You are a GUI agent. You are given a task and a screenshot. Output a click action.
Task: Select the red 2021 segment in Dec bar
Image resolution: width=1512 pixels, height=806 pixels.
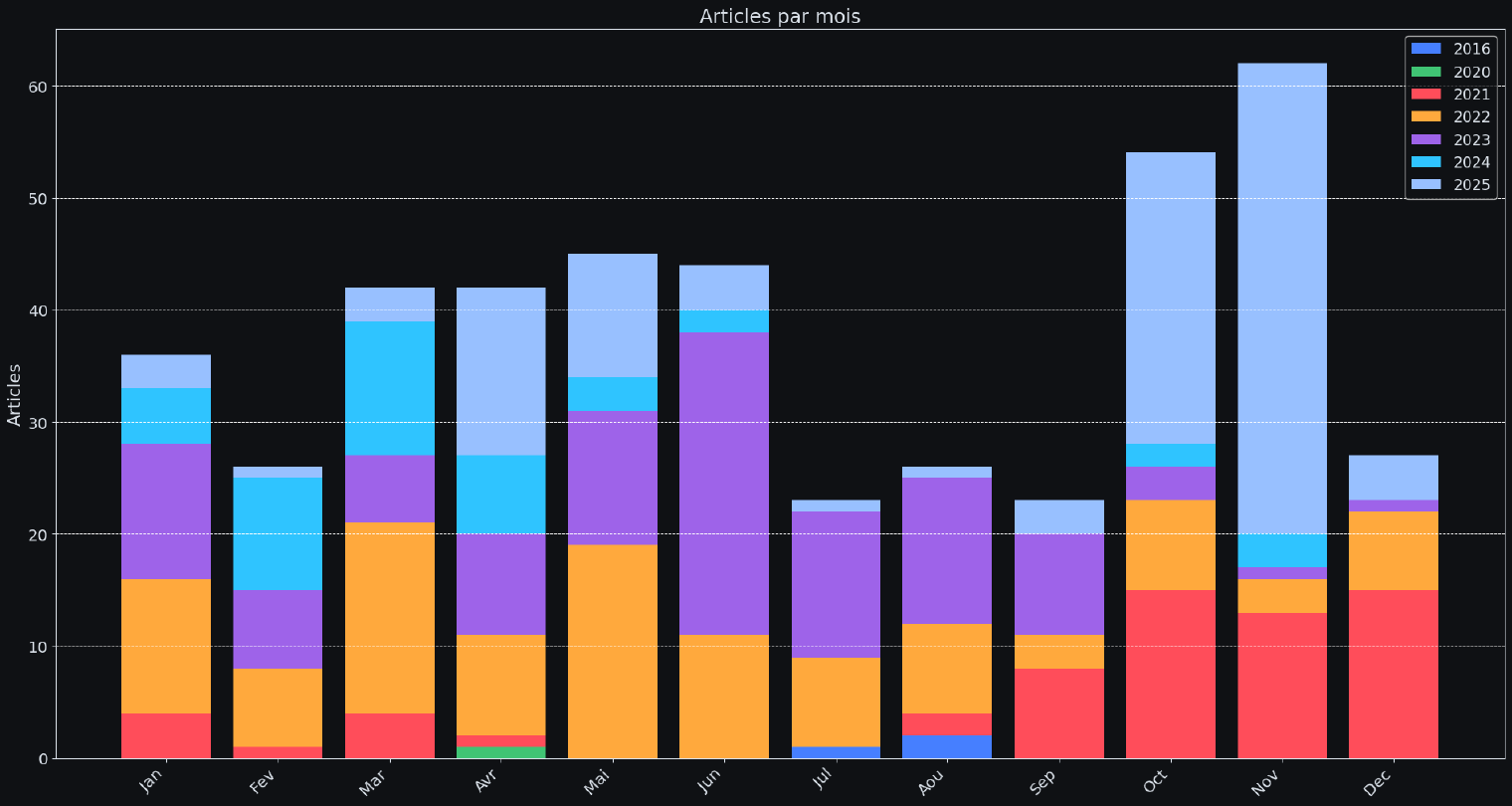pos(1393,674)
